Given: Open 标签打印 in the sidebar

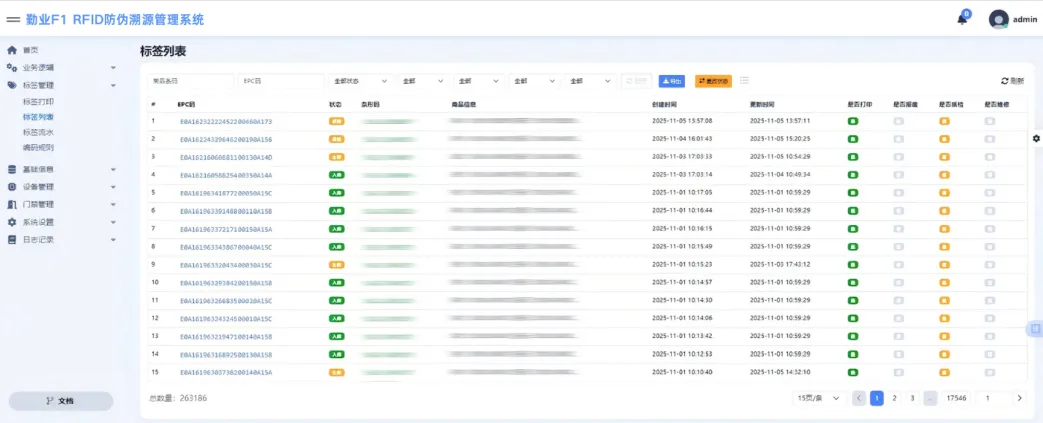Looking at the screenshot, I should [38, 101].
